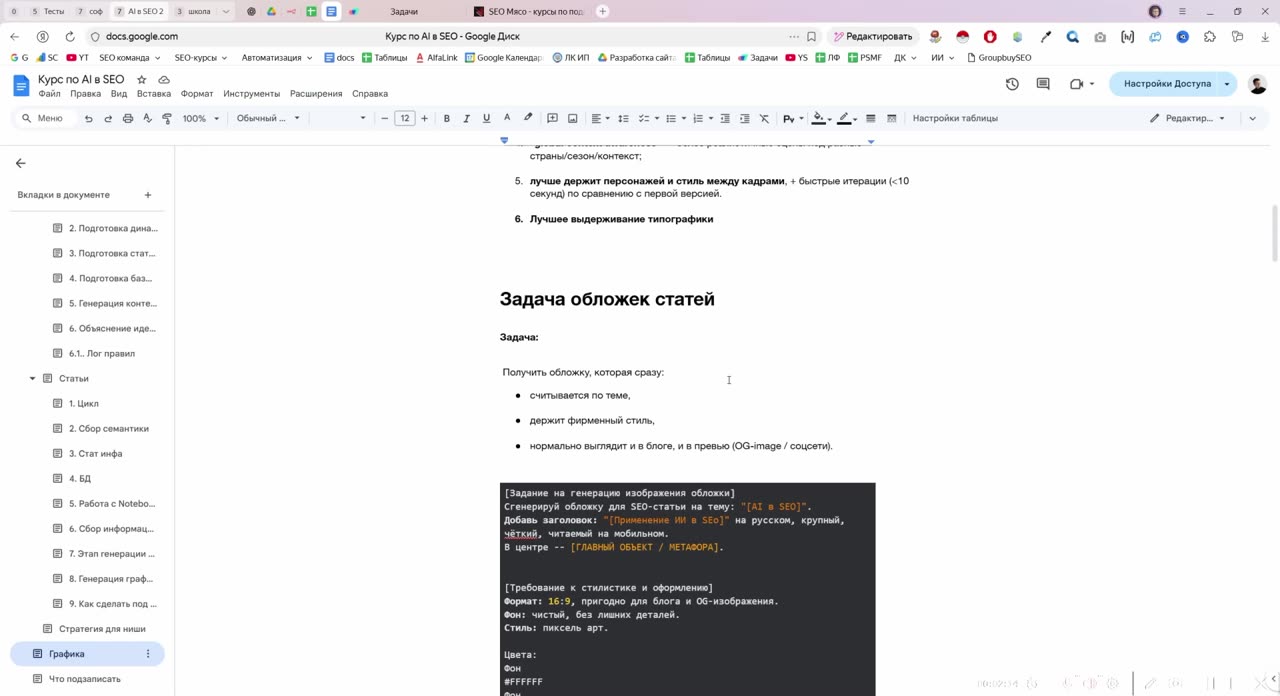Screen dimensions: 1280x696
Task: Click the redo arrow icon
Action: point(108,118)
